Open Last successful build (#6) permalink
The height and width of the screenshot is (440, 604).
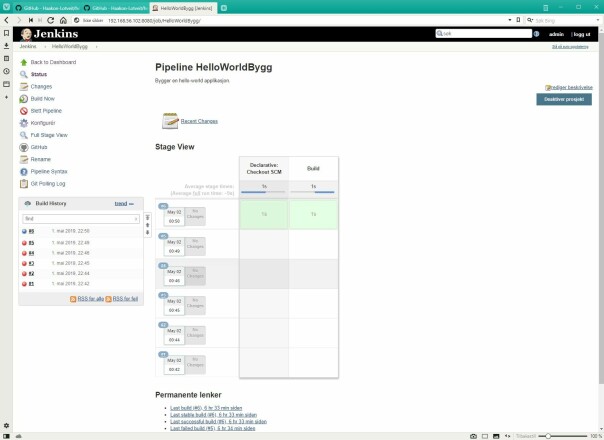[218, 422]
